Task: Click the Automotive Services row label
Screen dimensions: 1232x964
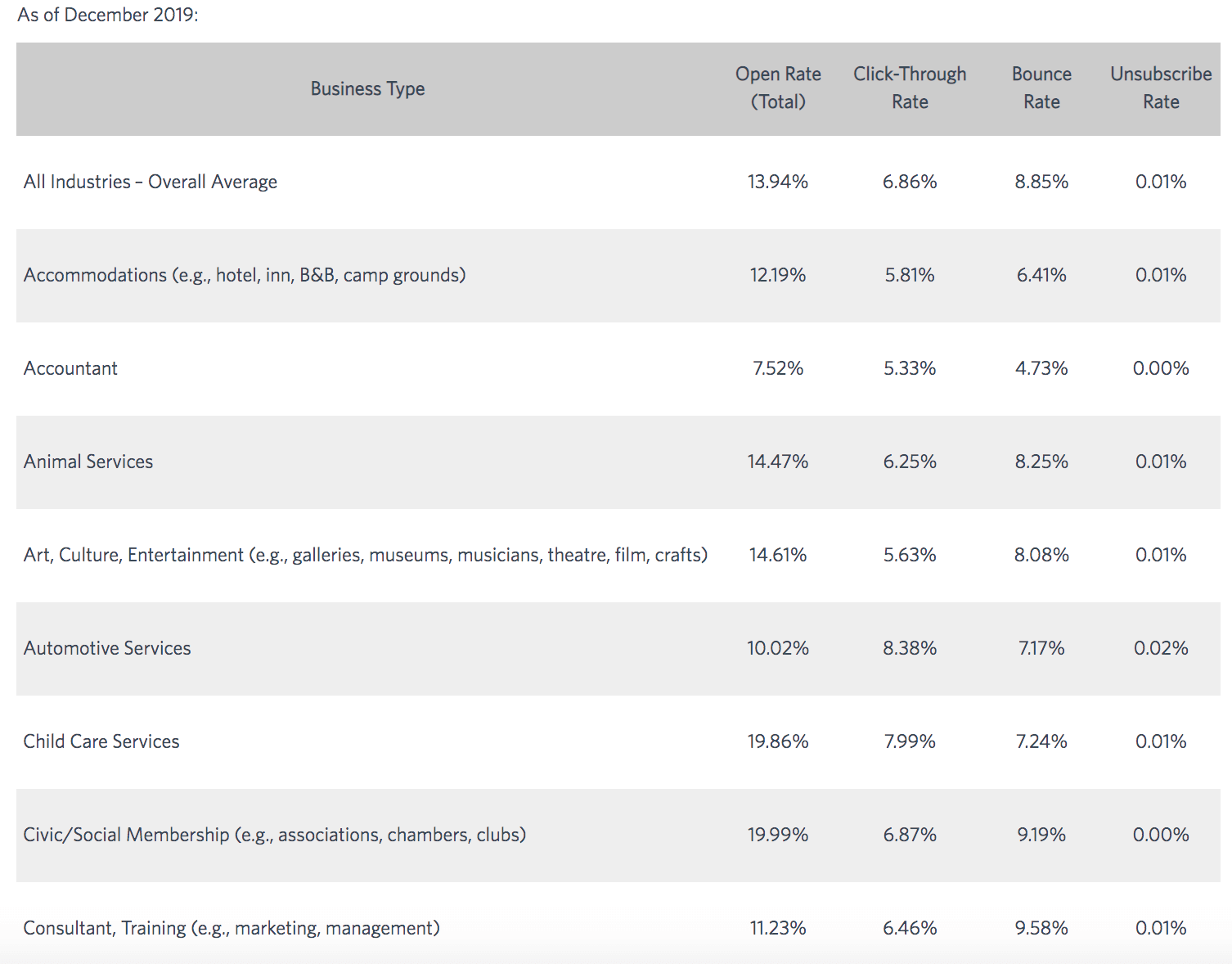Action: click(107, 648)
